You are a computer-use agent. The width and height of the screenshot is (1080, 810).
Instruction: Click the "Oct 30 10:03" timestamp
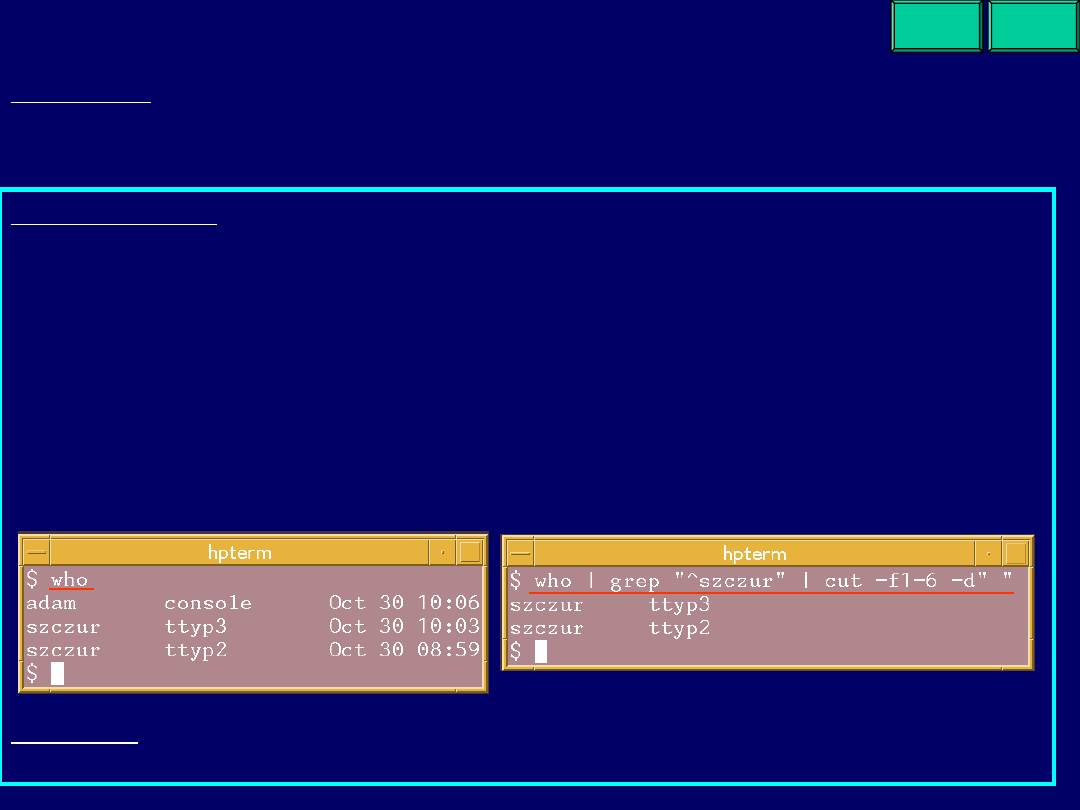pyautogui.click(x=404, y=626)
